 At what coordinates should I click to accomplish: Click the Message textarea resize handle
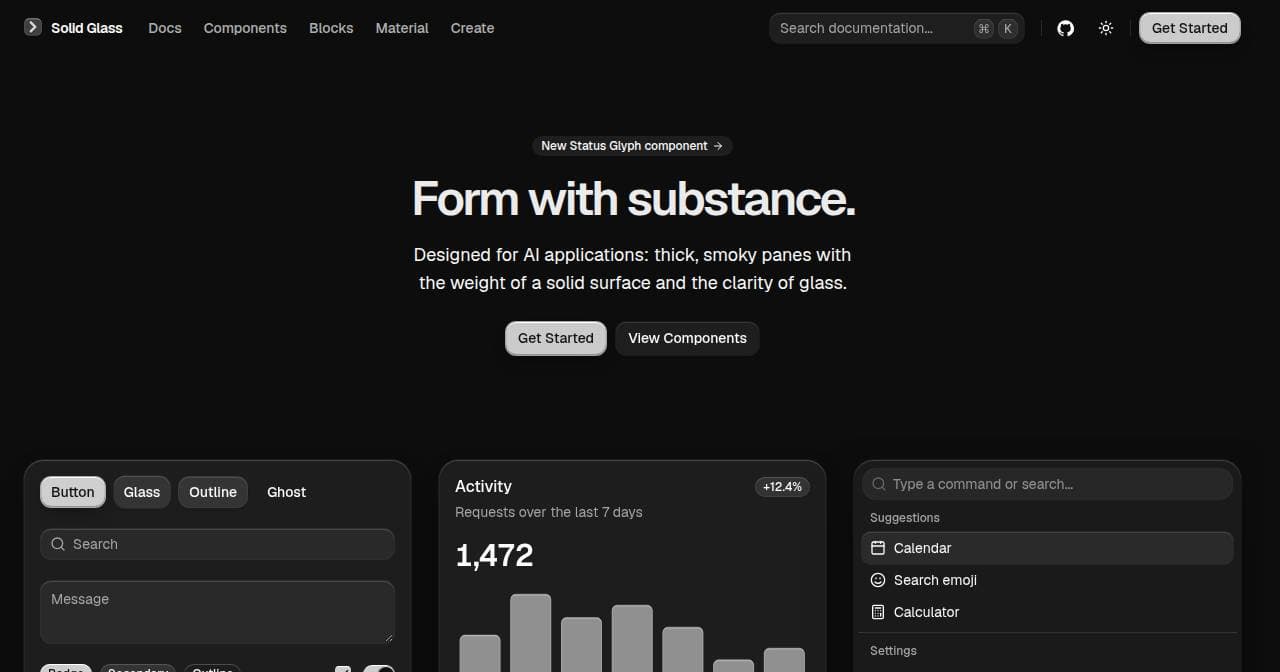point(388,636)
